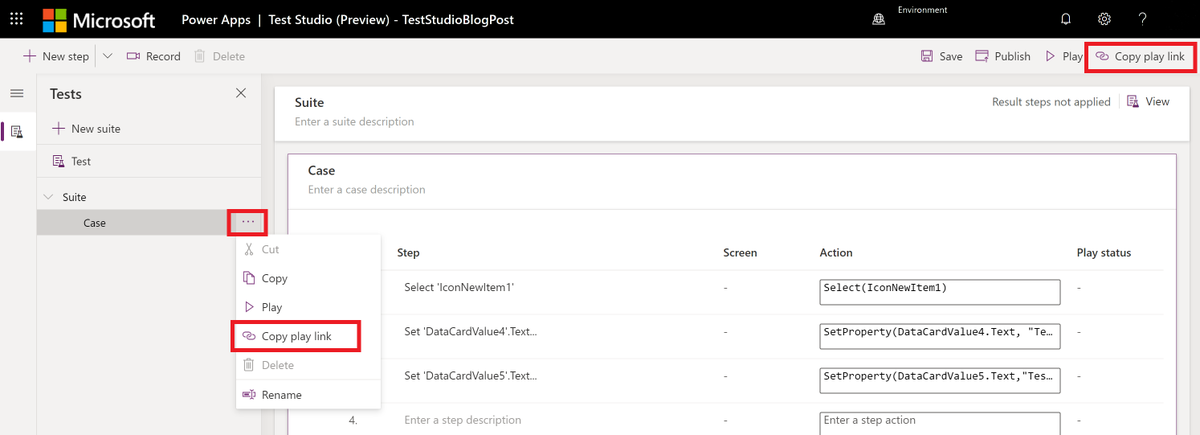Click the Select(IconNewItem1) action field
This screenshot has height=435, width=1200.
939,291
